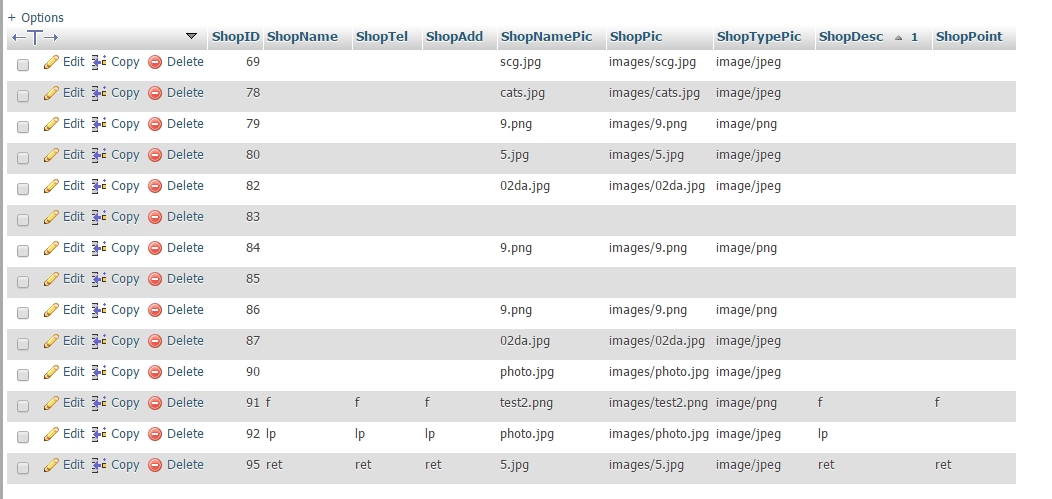
Task: Click the Copy icon for ShopID 84
Action: tap(99, 248)
